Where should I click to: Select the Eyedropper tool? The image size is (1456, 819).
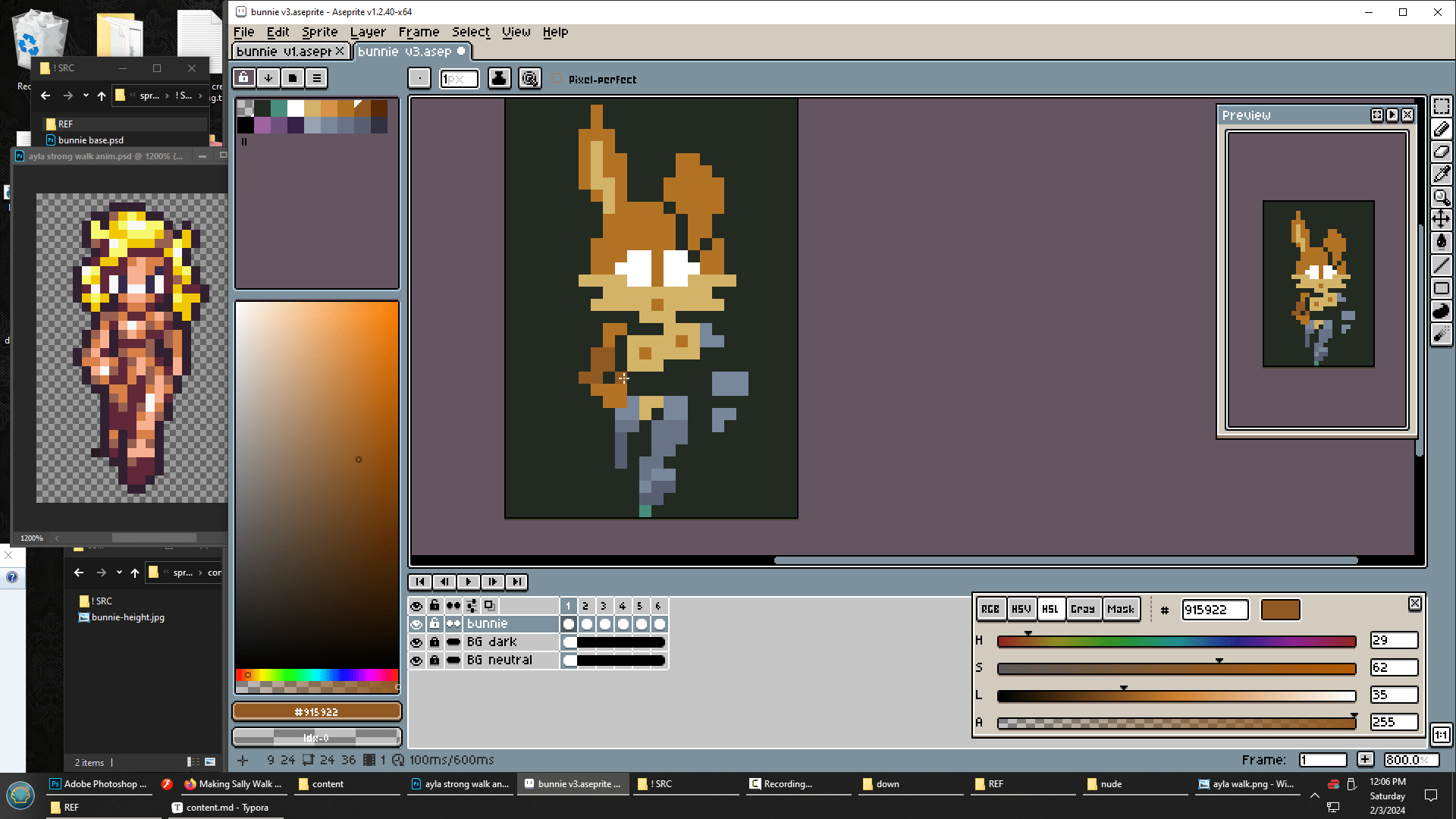(x=1441, y=174)
